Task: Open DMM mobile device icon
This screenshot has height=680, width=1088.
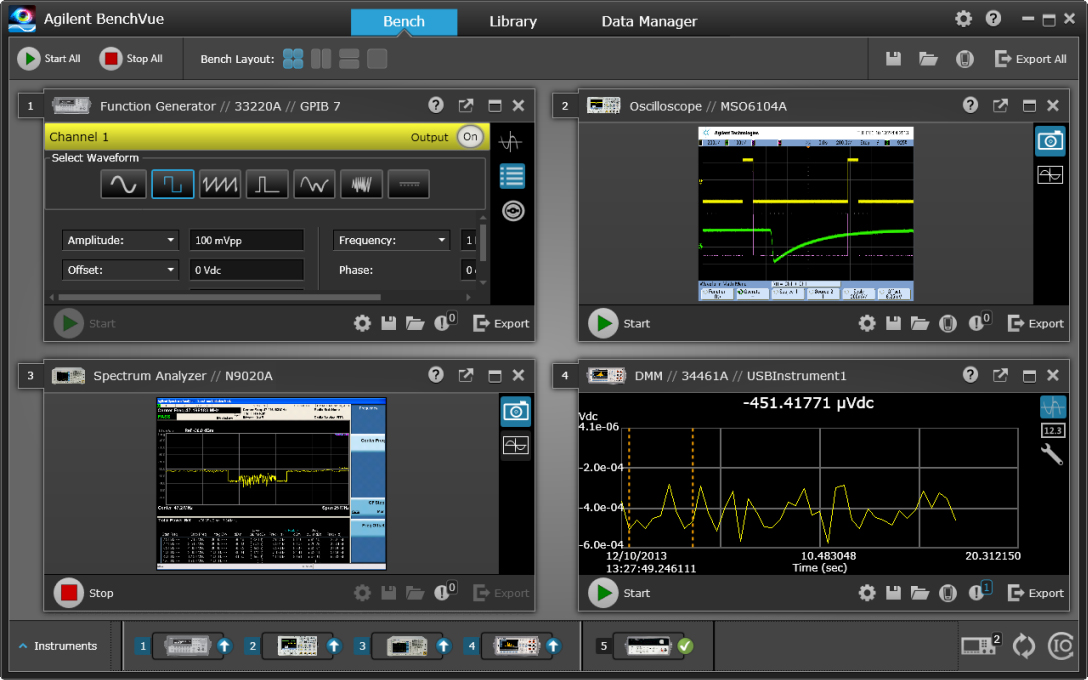Action: (948, 593)
